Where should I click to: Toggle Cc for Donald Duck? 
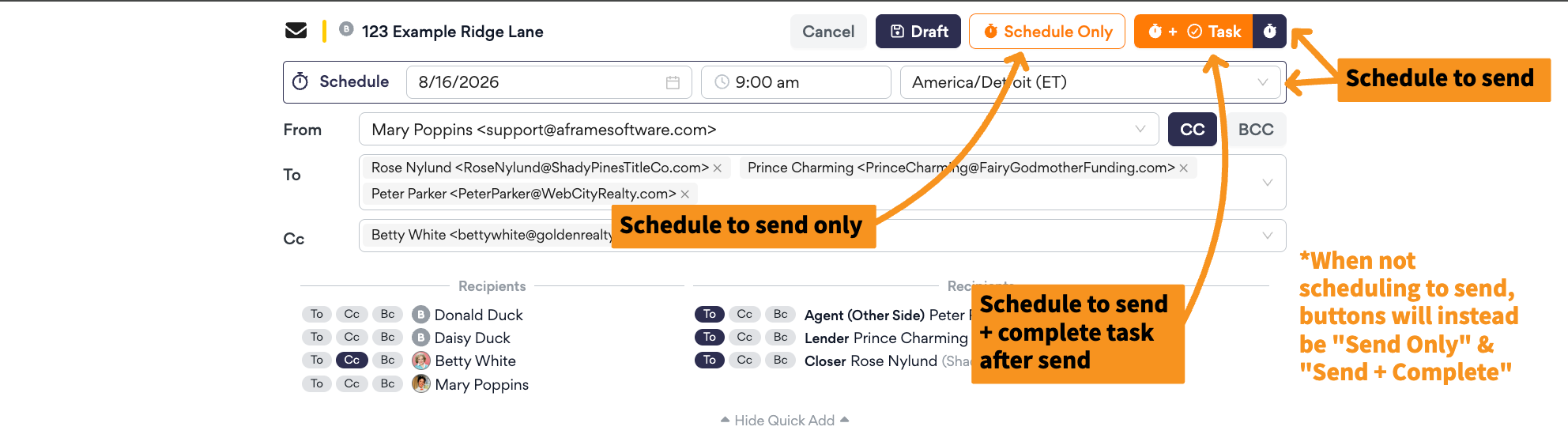click(352, 314)
